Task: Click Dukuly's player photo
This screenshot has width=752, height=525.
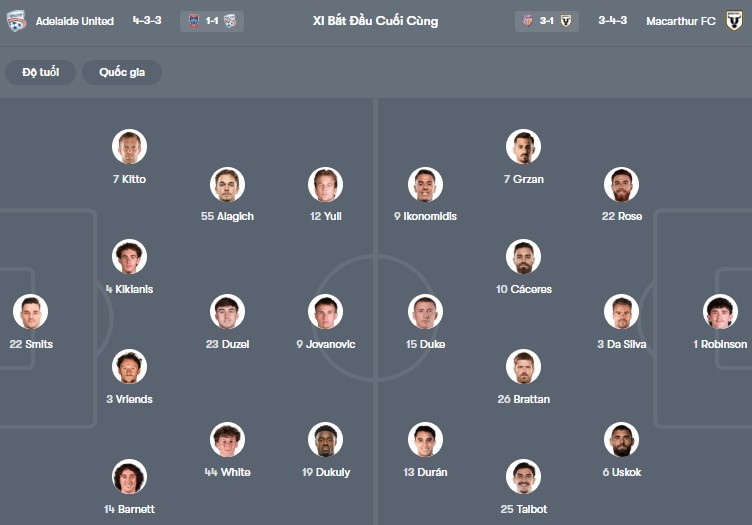Action: point(326,440)
